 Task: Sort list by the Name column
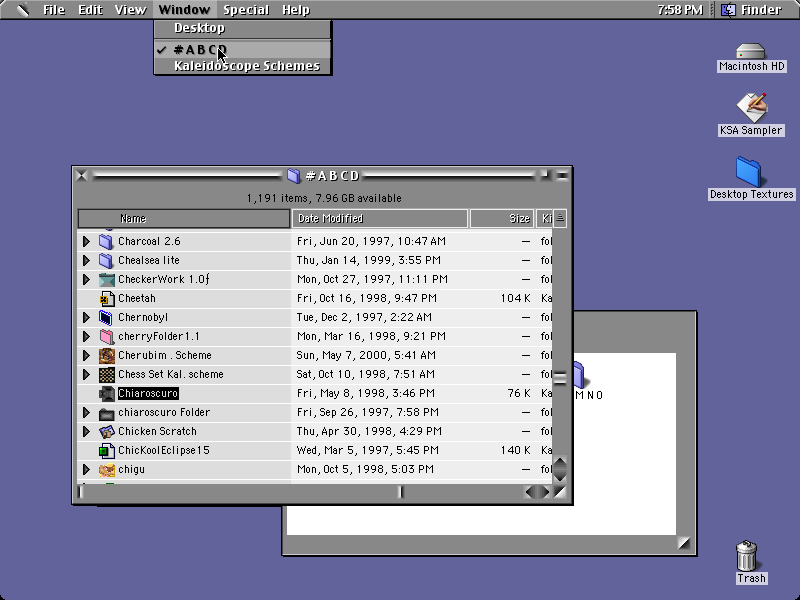184,219
